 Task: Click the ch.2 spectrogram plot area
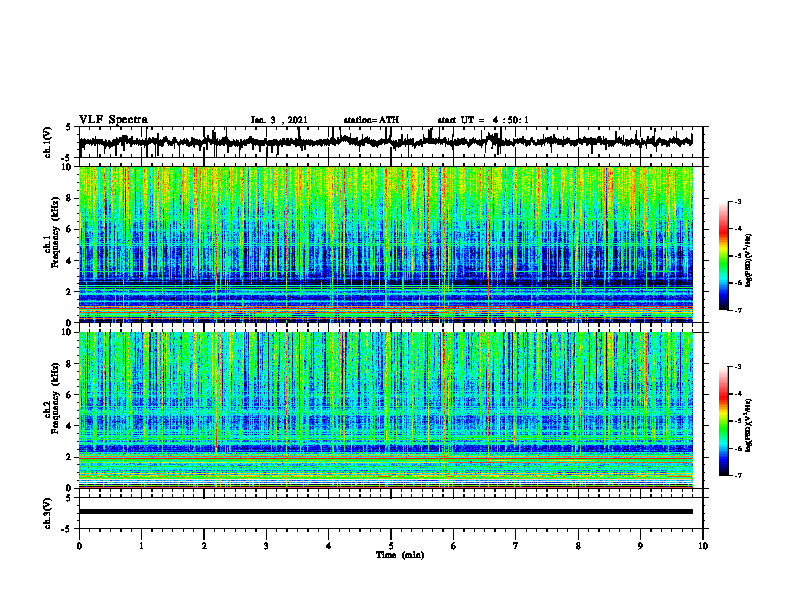pyautogui.click(x=386, y=410)
